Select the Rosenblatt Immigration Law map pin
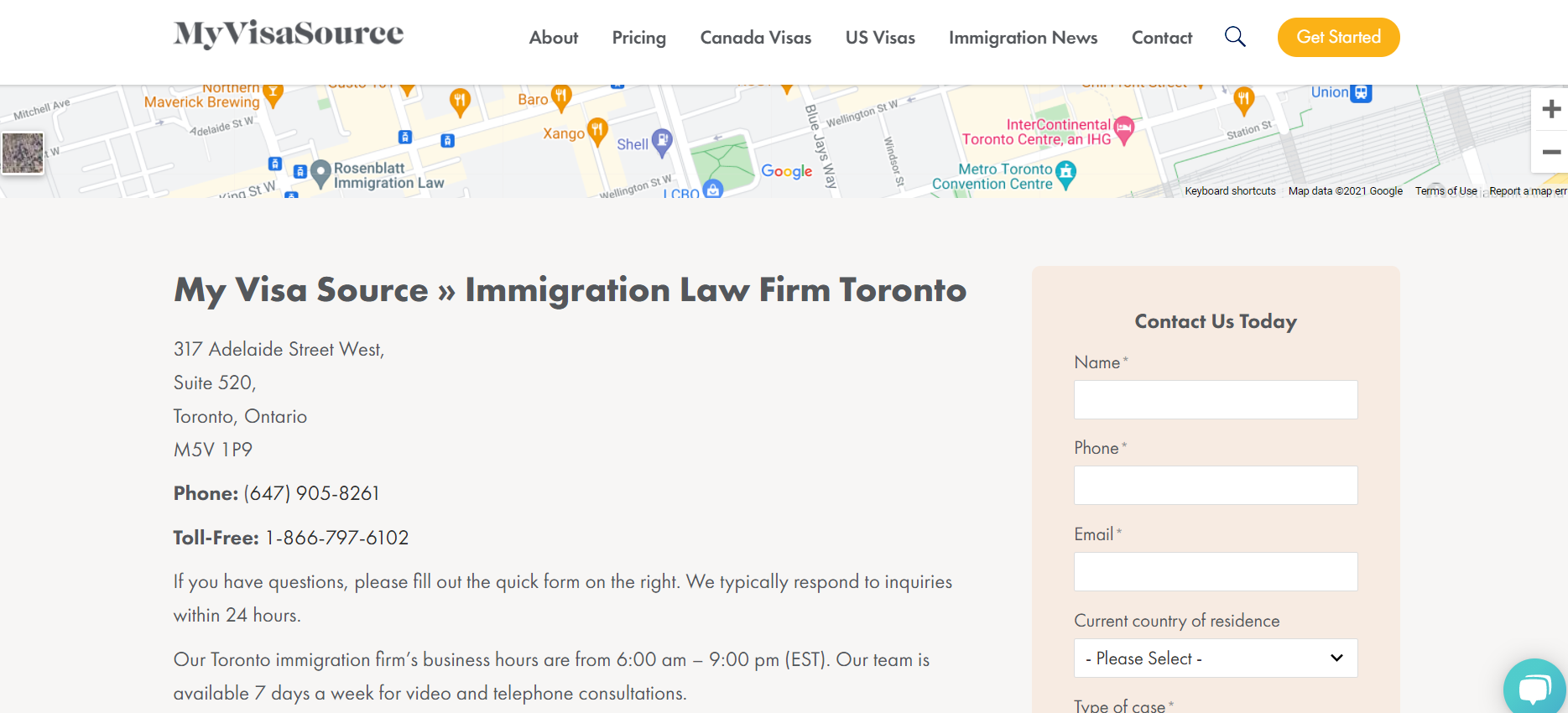The height and width of the screenshot is (713, 1568). coord(320,173)
